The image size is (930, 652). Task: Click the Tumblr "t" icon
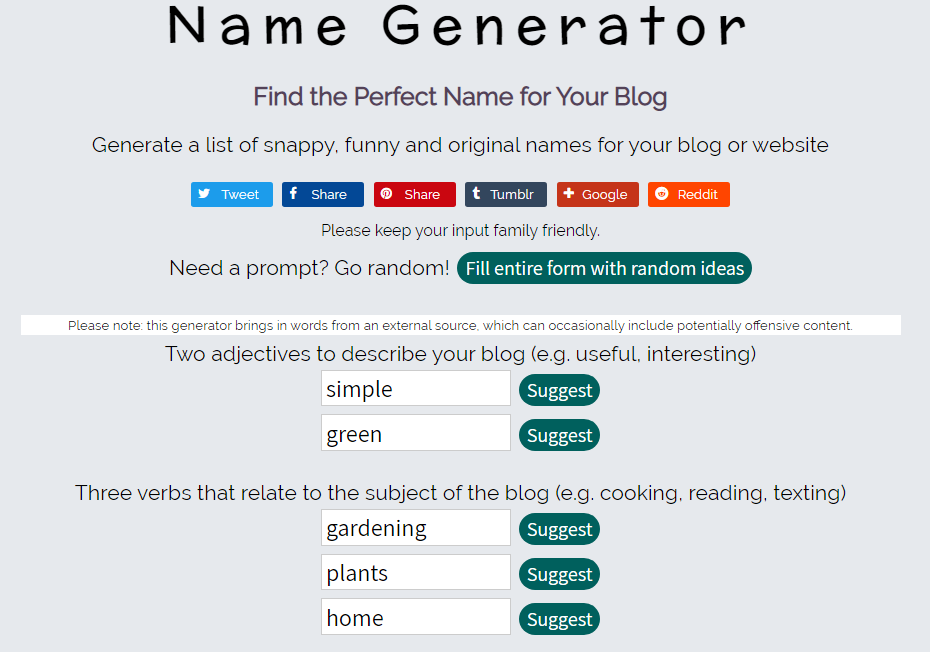point(480,194)
